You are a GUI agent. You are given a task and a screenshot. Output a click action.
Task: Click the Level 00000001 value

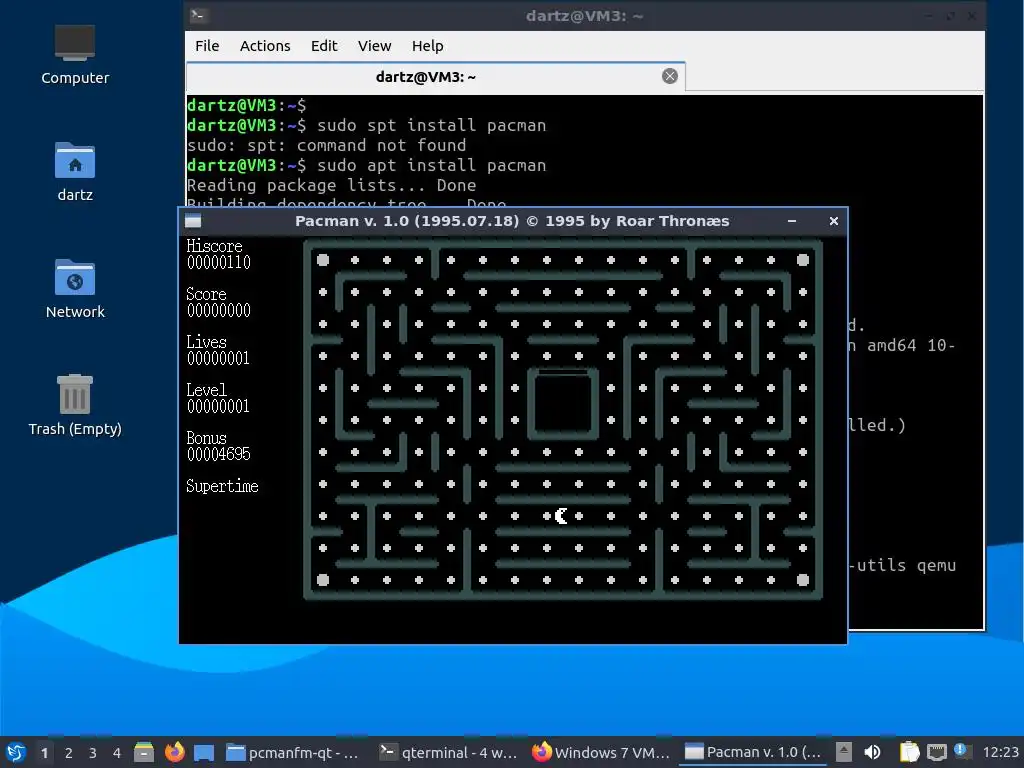[218, 406]
